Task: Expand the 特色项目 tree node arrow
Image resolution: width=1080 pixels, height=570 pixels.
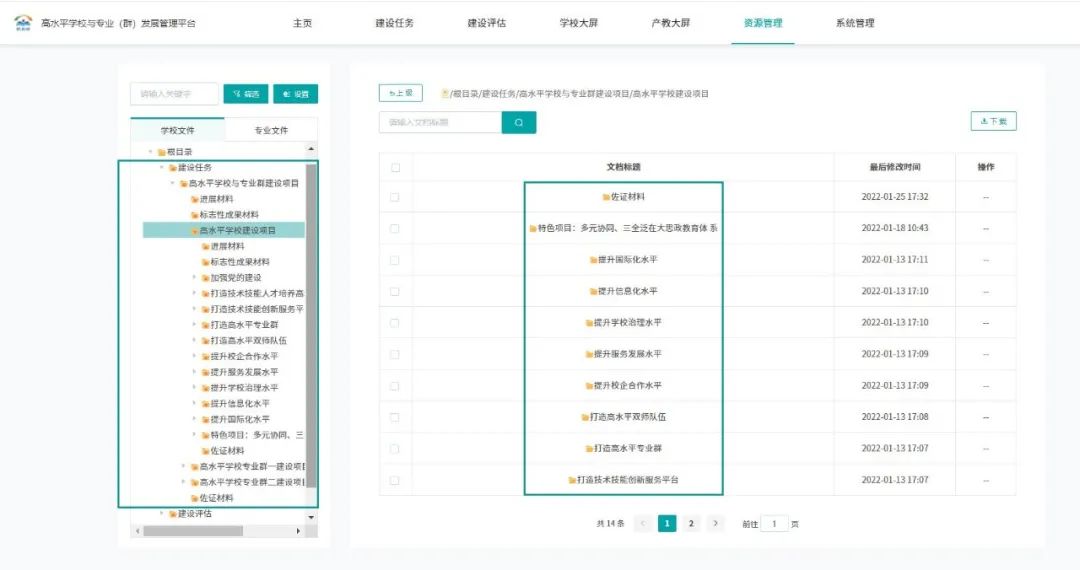Action: click(x=194, y=435)
